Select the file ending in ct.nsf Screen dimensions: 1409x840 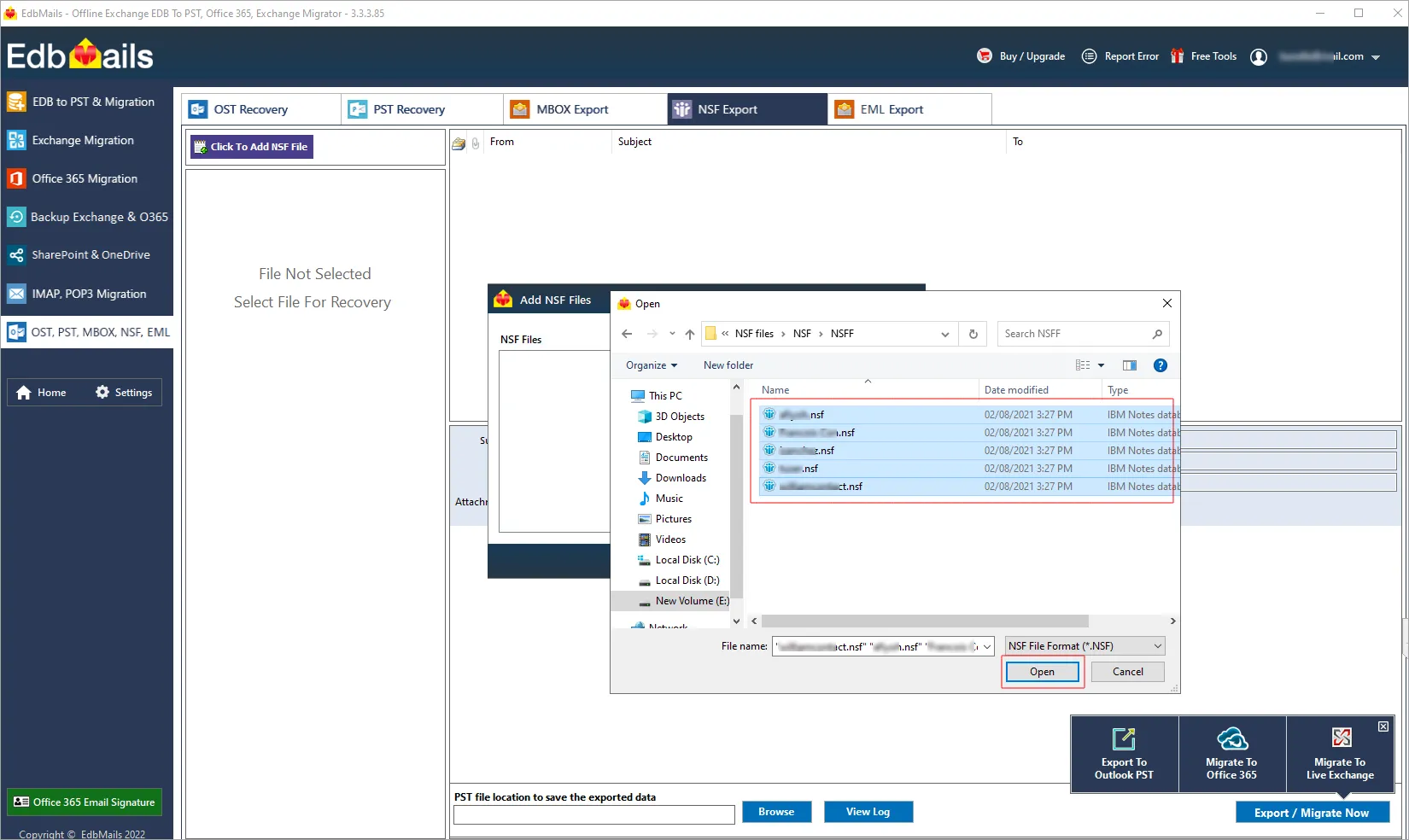pos(968,487)
